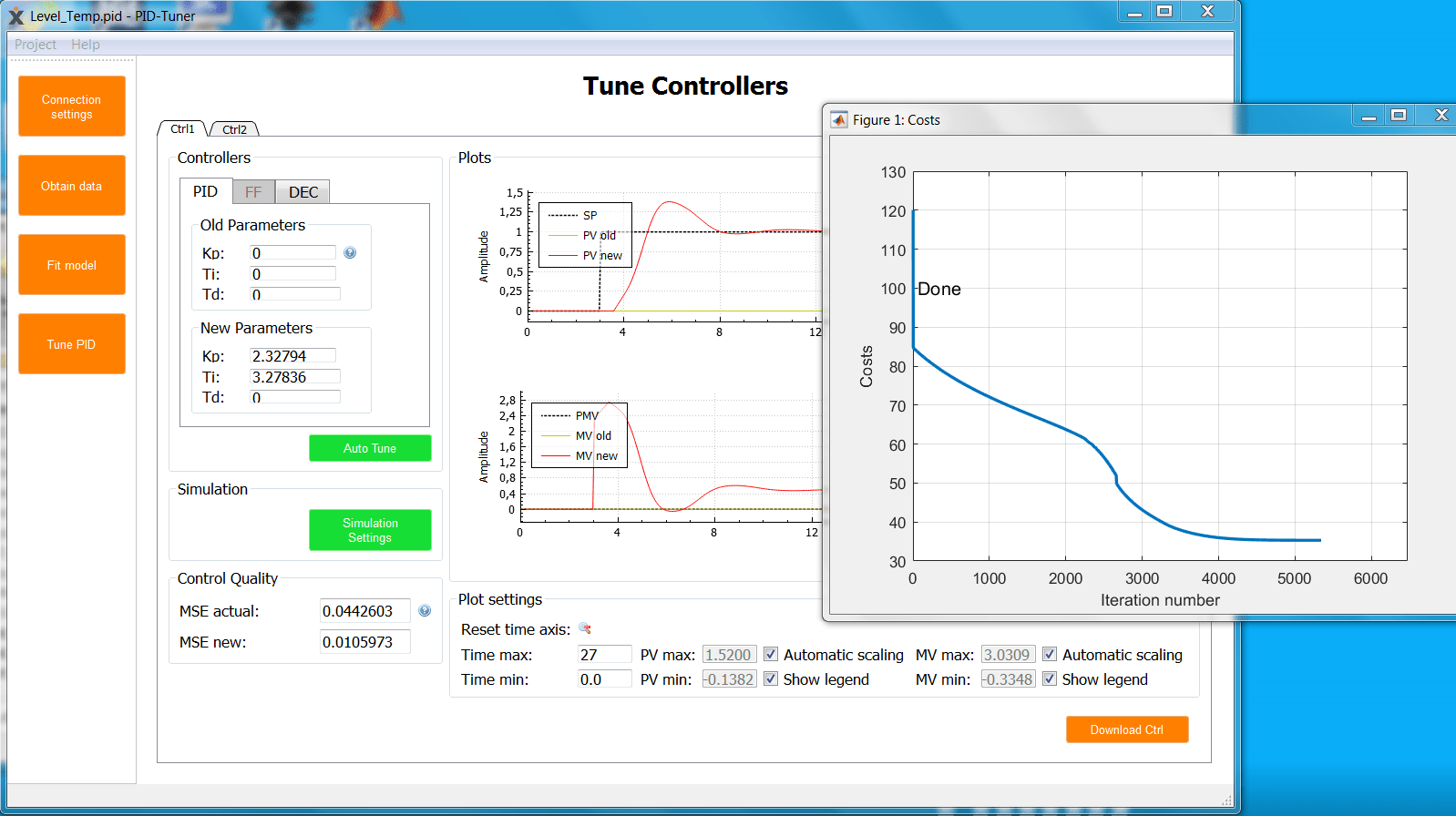Open the Project menu
The image size is (1456, 816).
point(36,45)
